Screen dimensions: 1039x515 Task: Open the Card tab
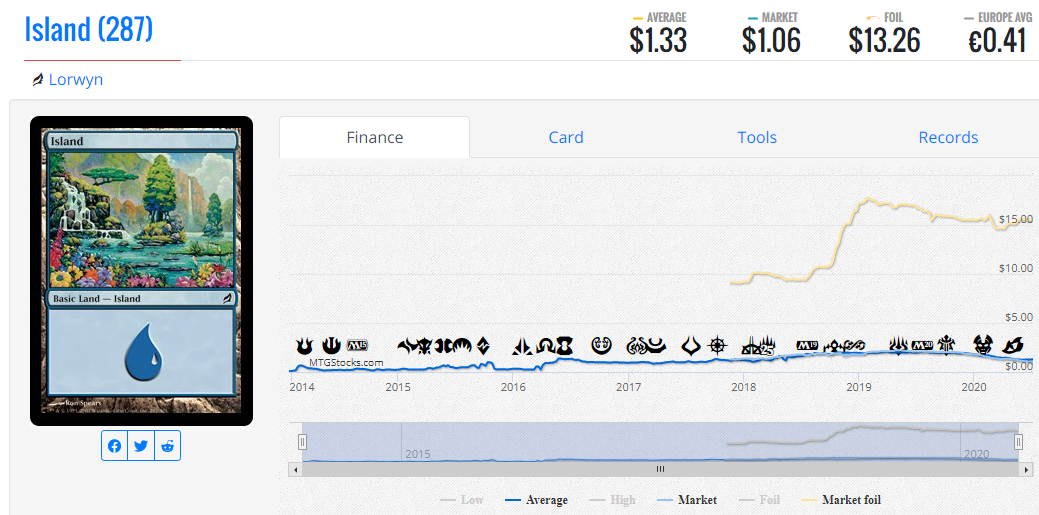[x=566, y=137]
